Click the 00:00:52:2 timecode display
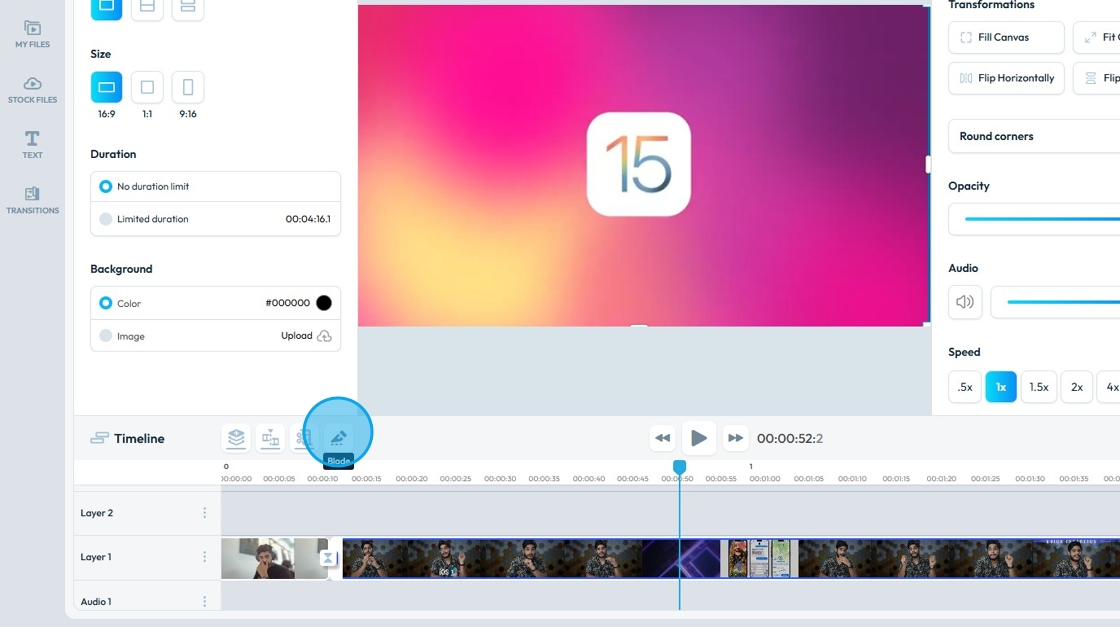The width and height of the screenshot is (1120, 627). (790, 438)
